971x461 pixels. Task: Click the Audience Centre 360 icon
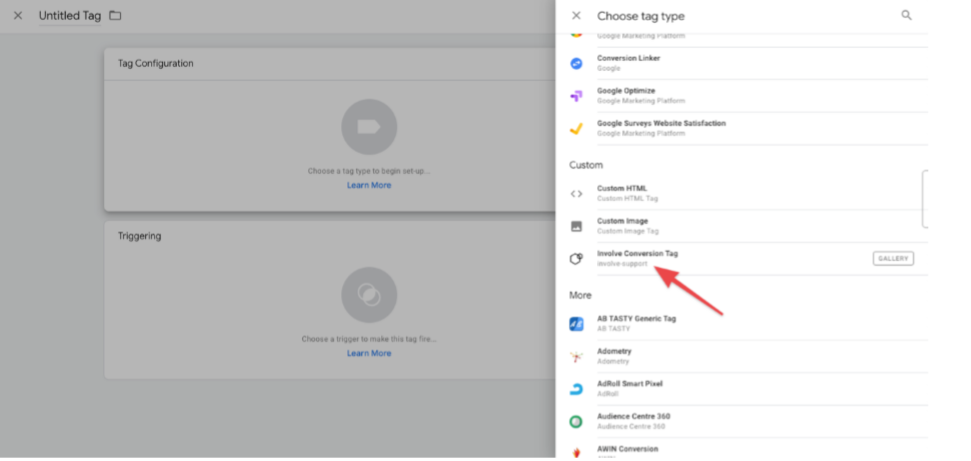pos(577,421)
